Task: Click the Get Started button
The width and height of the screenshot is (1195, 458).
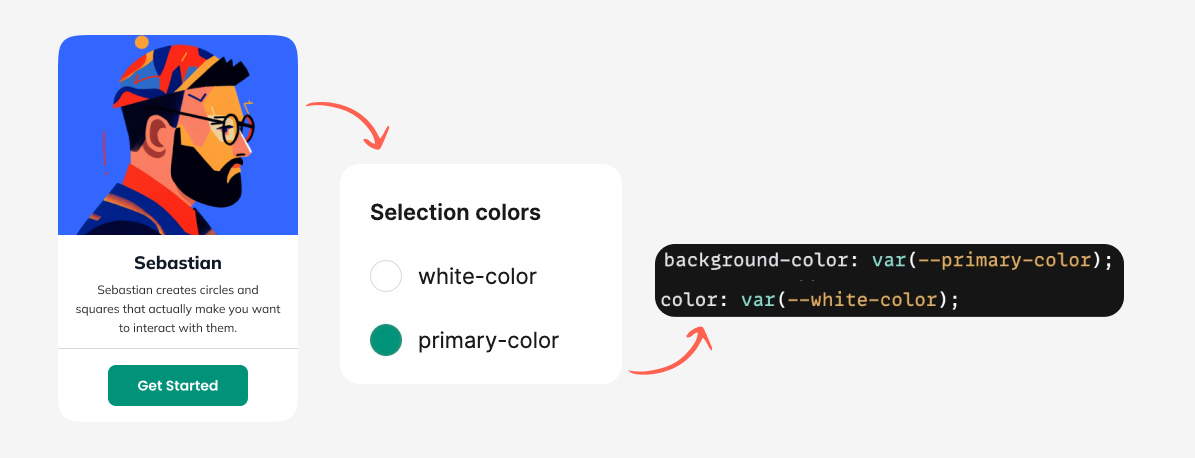Action: tap(178, 386)
